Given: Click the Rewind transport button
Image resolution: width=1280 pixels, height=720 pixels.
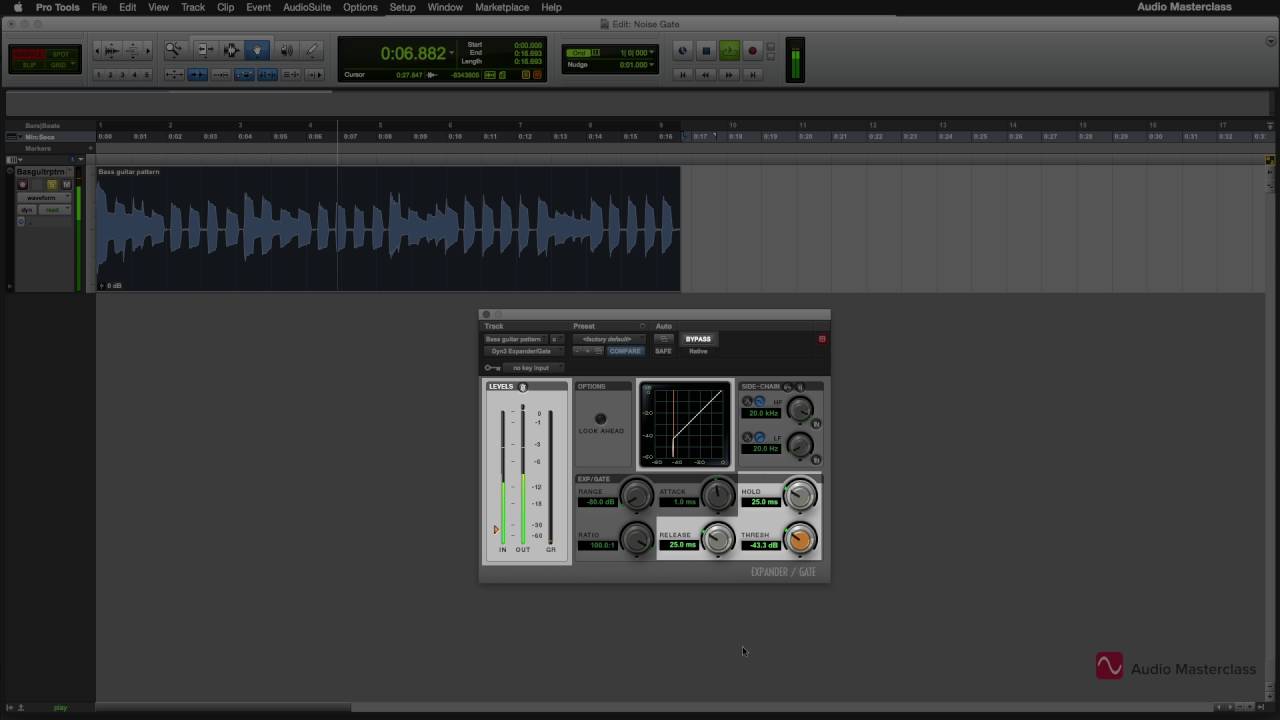Looking at the screenshot, I should [705, 75].
